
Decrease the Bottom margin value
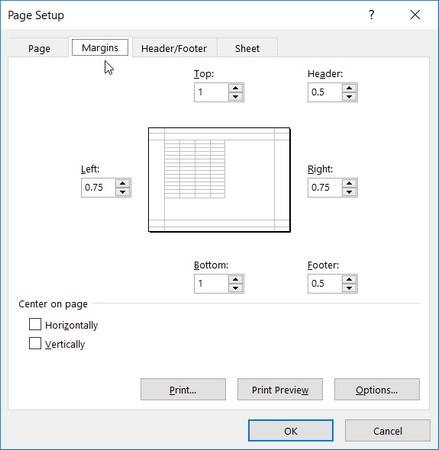click(x=236, y=288)
